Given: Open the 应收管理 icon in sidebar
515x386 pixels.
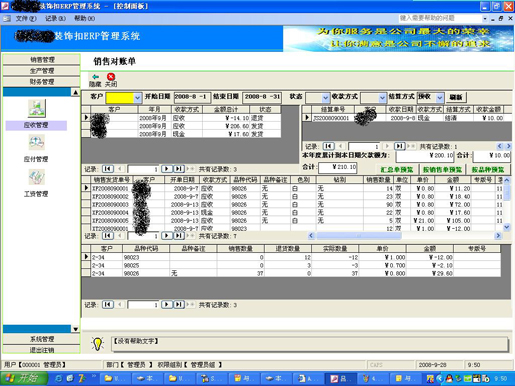Looking at the screenshot, I should pyautogui.click(x=36, y=108).
